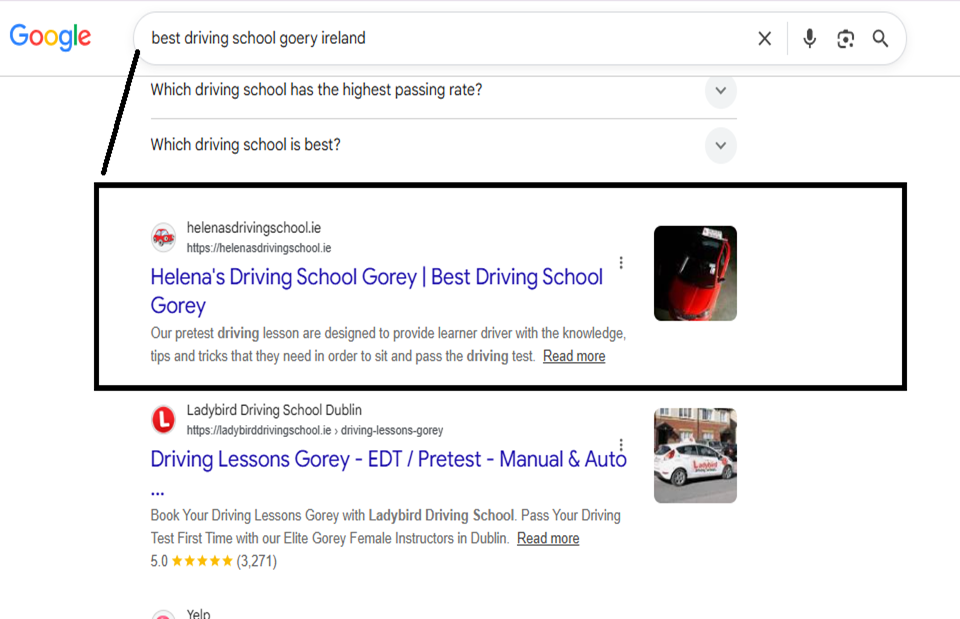Image resolution: width=960 pixels, height=619 pixels.
Task: Click into the search box text field
Action: [x=447, y=38]
